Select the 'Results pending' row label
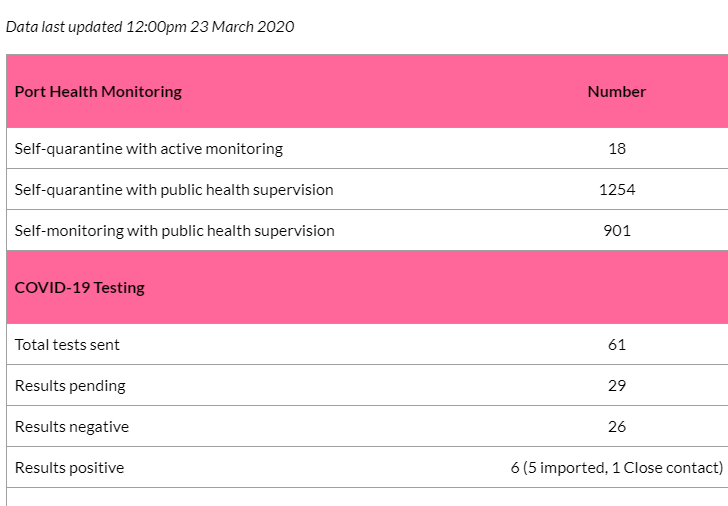 [x=70, y=386]
